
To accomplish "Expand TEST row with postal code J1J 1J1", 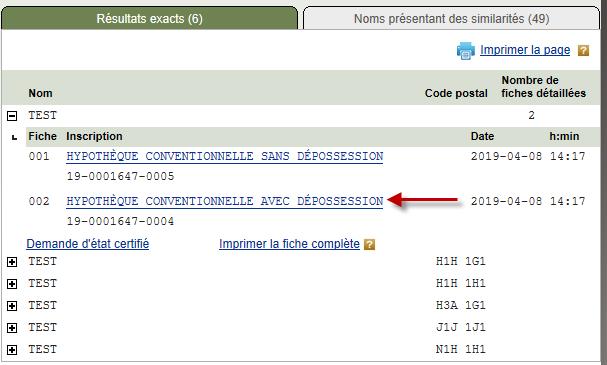I will (12, 328).
